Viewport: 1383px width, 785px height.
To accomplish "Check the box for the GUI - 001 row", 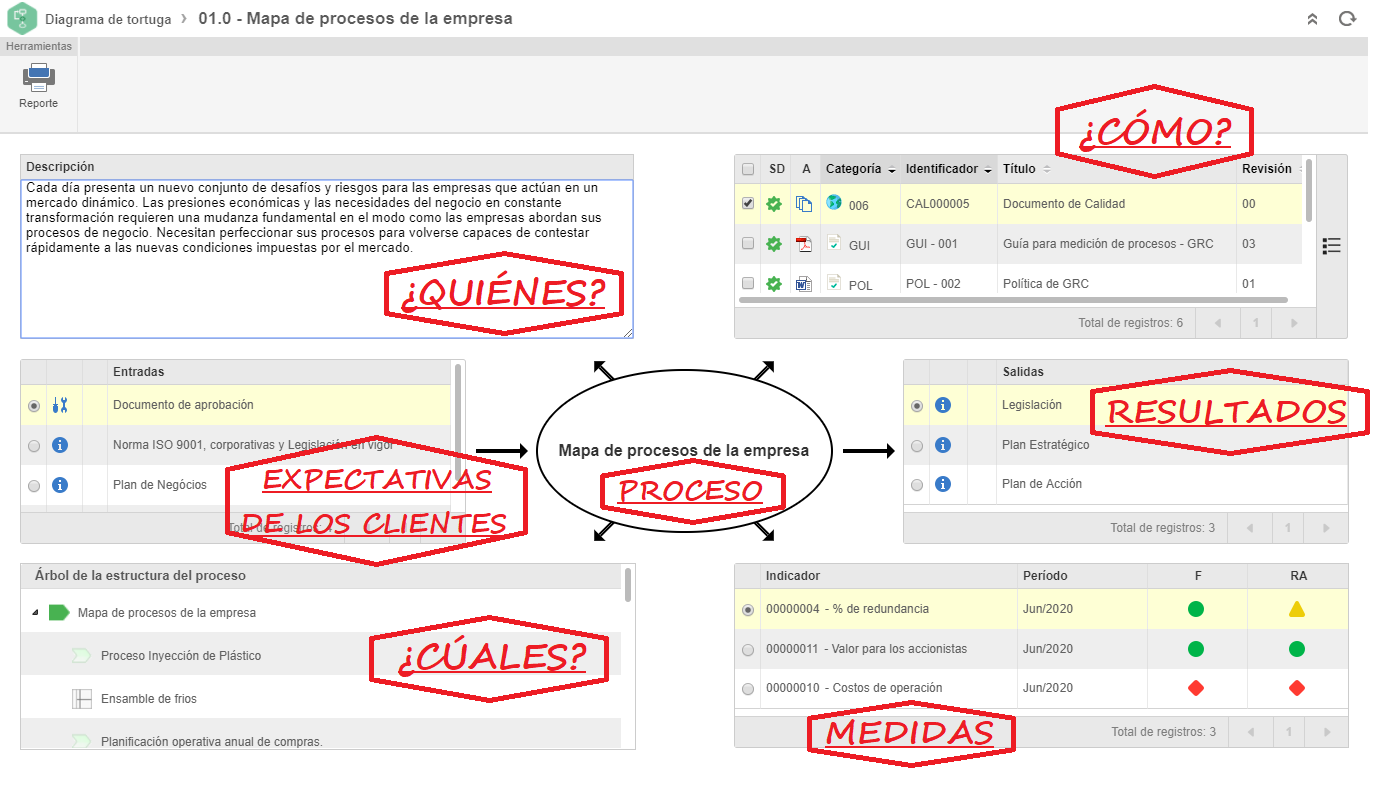I will coord(748,243).
